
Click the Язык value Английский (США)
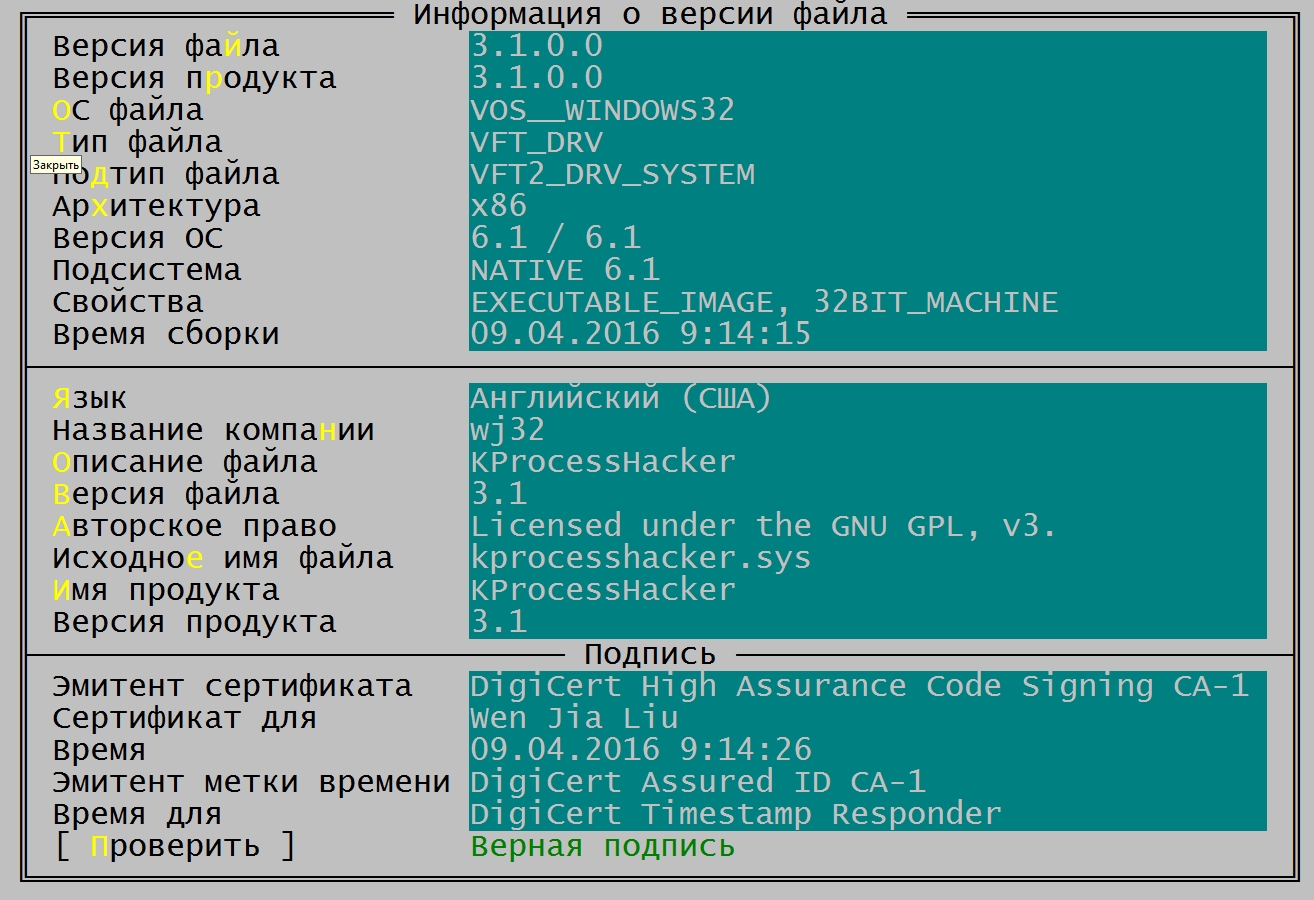tap(868, 398)
